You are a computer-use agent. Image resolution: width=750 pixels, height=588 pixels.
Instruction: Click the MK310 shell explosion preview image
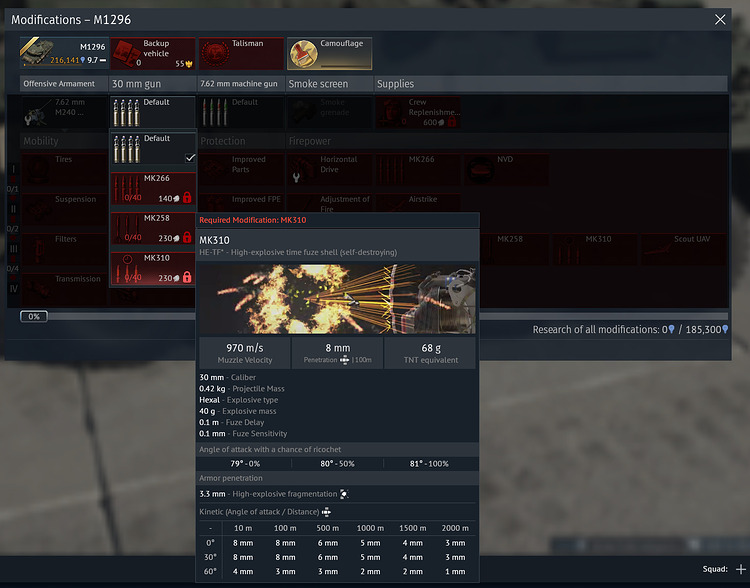337,299
